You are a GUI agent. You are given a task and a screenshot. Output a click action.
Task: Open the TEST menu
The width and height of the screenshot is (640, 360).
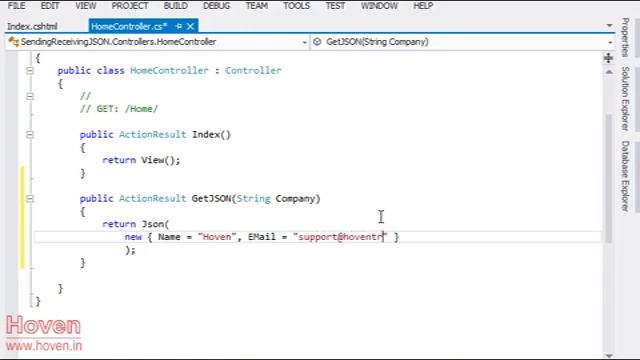[335, 6]
